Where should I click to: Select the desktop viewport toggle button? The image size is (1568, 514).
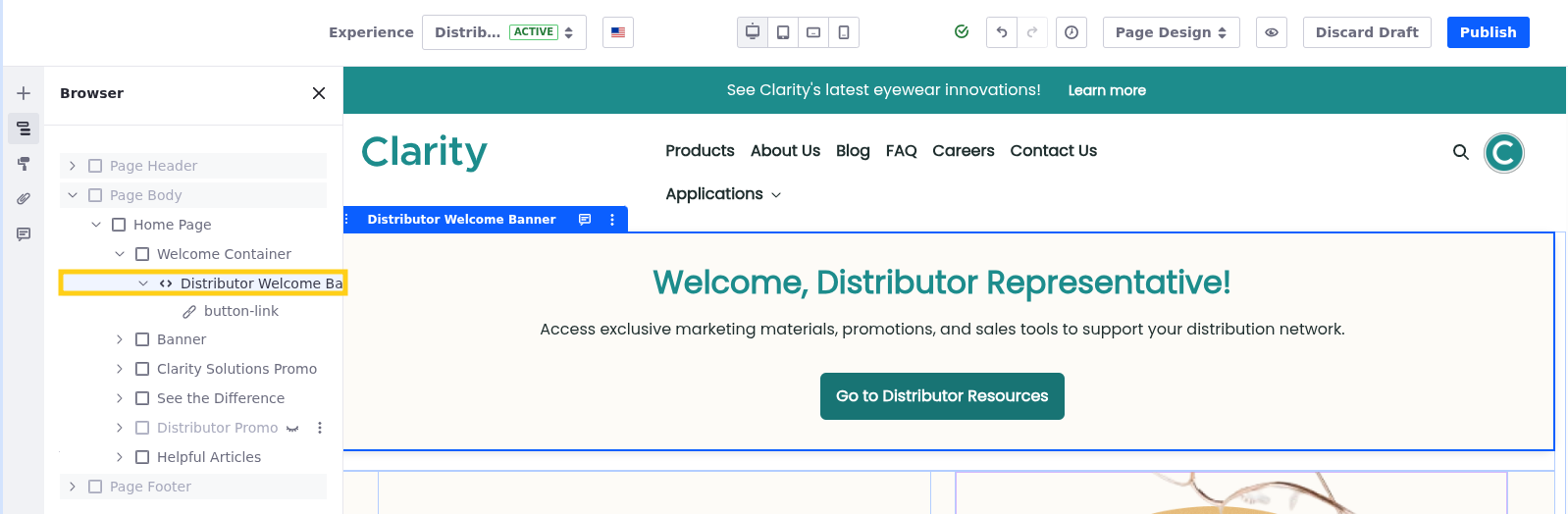click(x=753, y=32)
